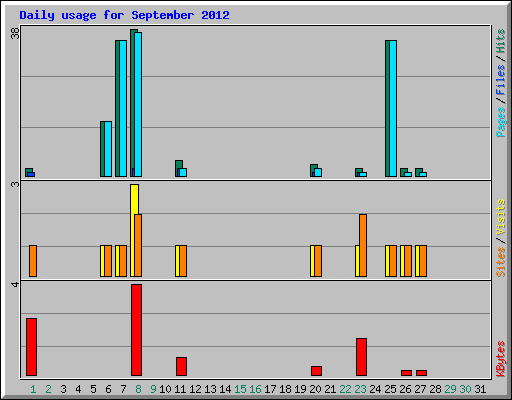Click the cyan Pages bar for day 6
This screenshot has height=400, width=512.
[x=108, y=149]
